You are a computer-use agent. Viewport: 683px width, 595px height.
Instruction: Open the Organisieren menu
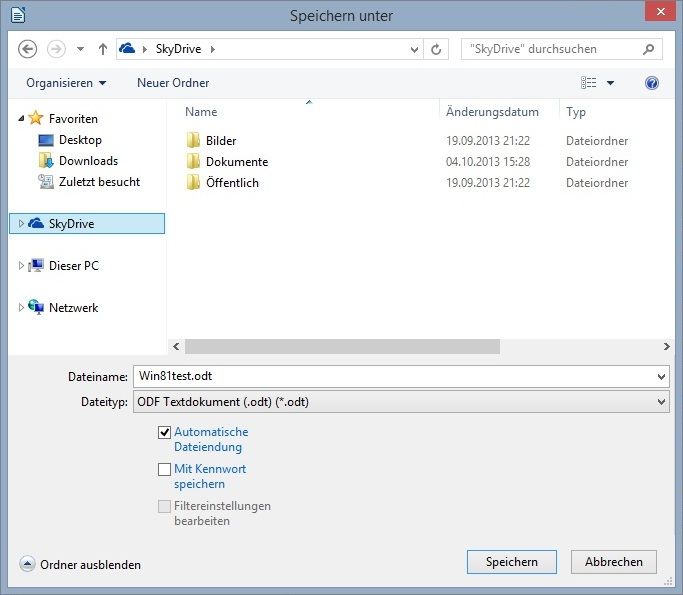(66, 83)
